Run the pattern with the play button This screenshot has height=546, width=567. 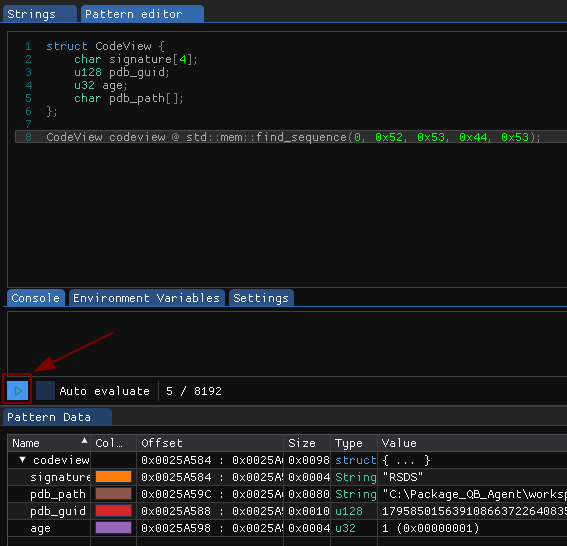(17, 391)
